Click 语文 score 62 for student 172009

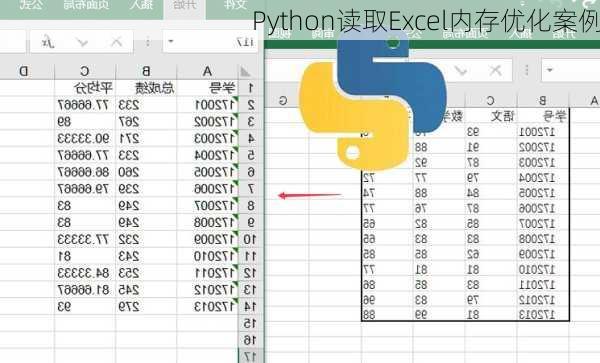pos(490,254)
